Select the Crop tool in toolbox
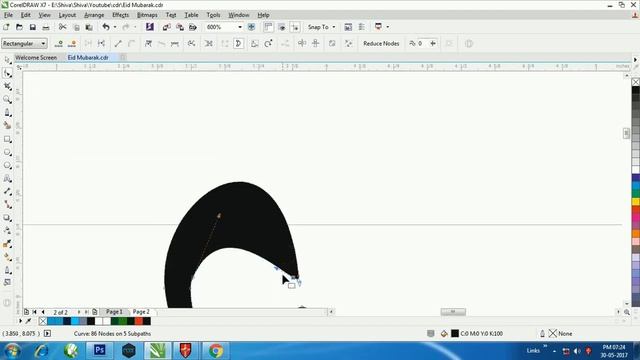Image resolution: width=640 pixels, height=360 pixels. [x=7, y=87]
